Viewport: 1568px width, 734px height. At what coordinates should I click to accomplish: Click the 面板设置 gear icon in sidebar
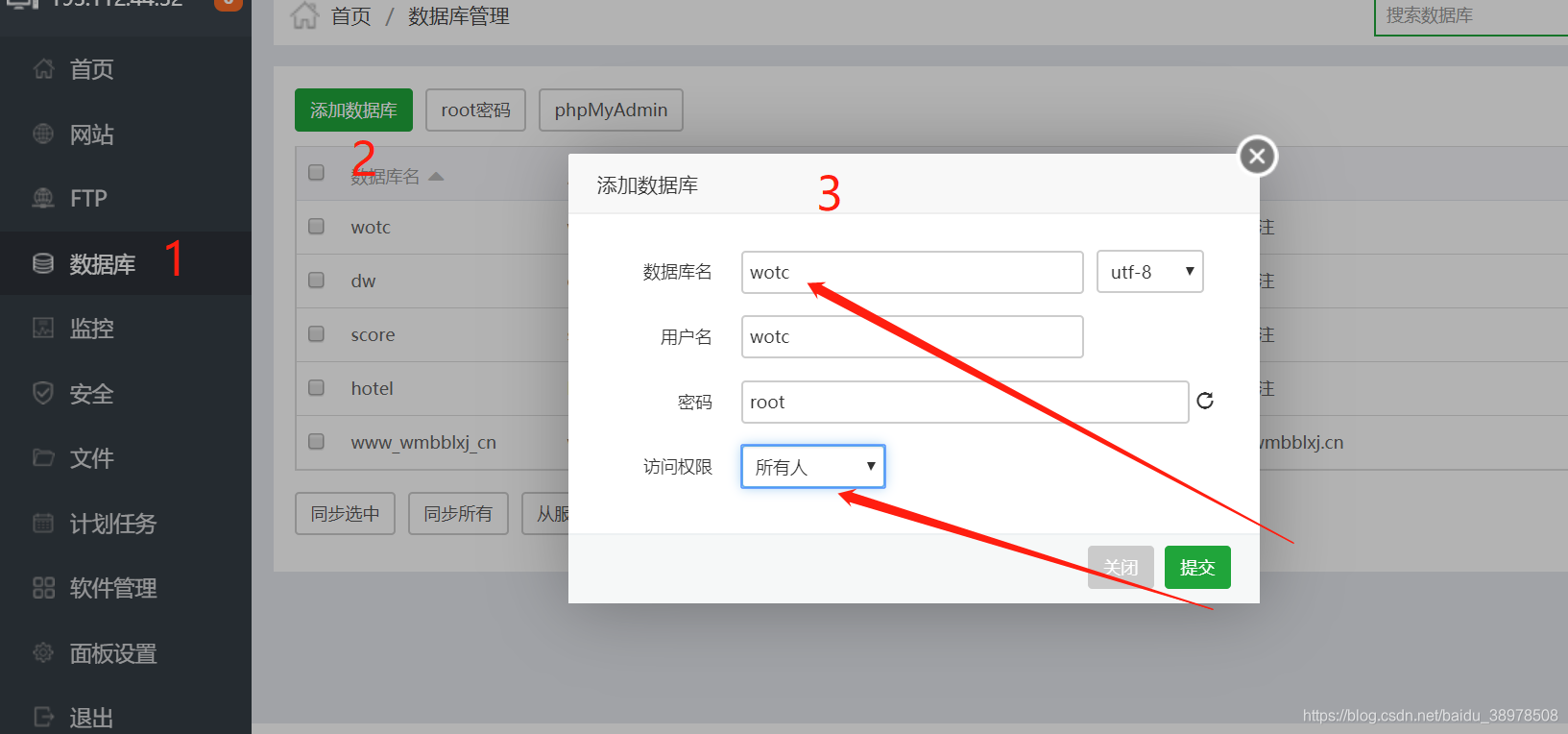click(43, 652)
